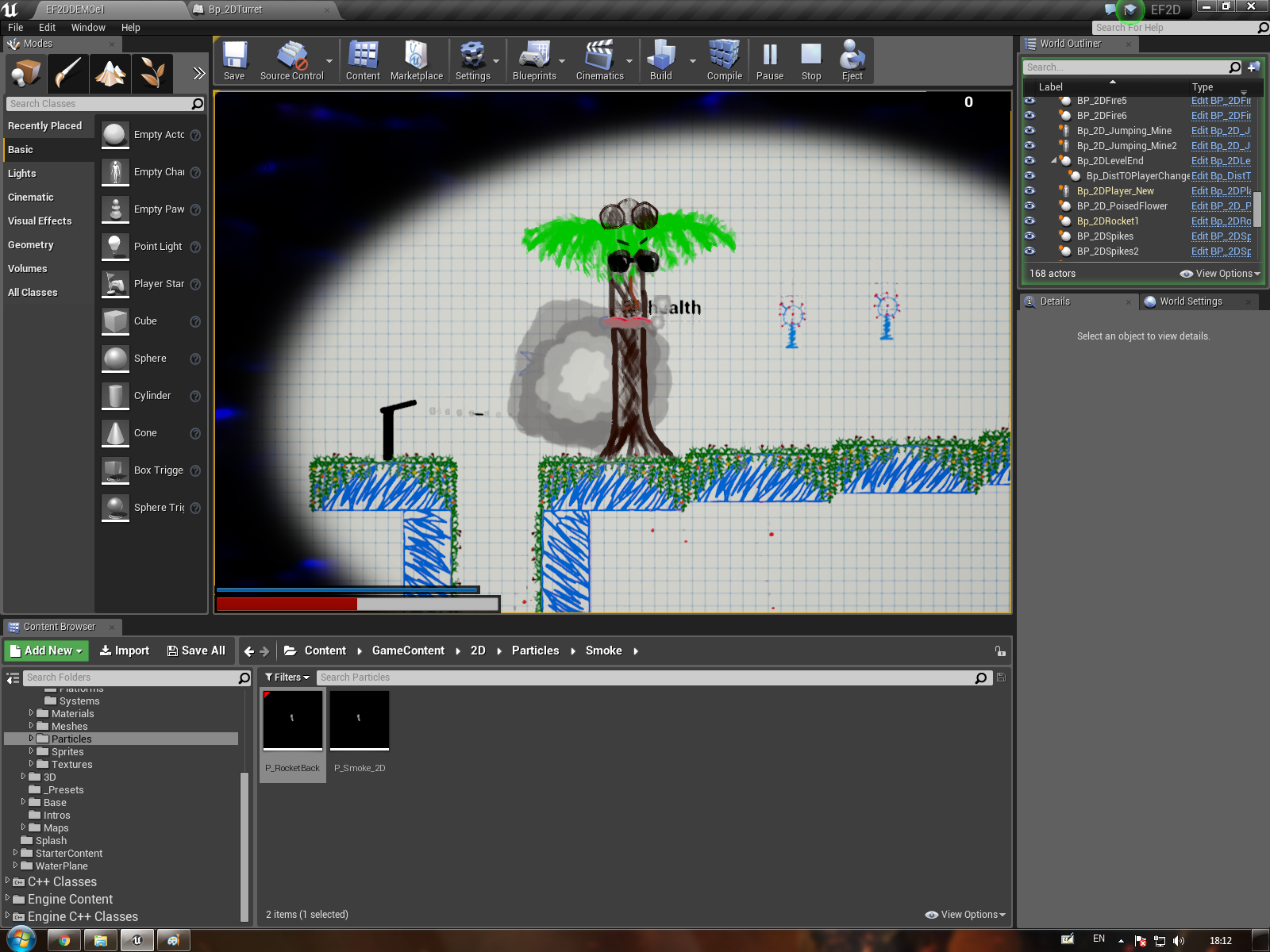Toggle visibility of BP_2D_PoisedFlower
1270x952 pixels.
click(1029, 206)
